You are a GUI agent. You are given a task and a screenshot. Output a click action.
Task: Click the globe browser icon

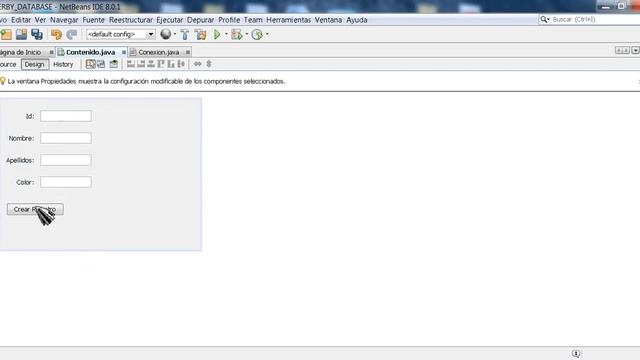click(x=165, y=34)
